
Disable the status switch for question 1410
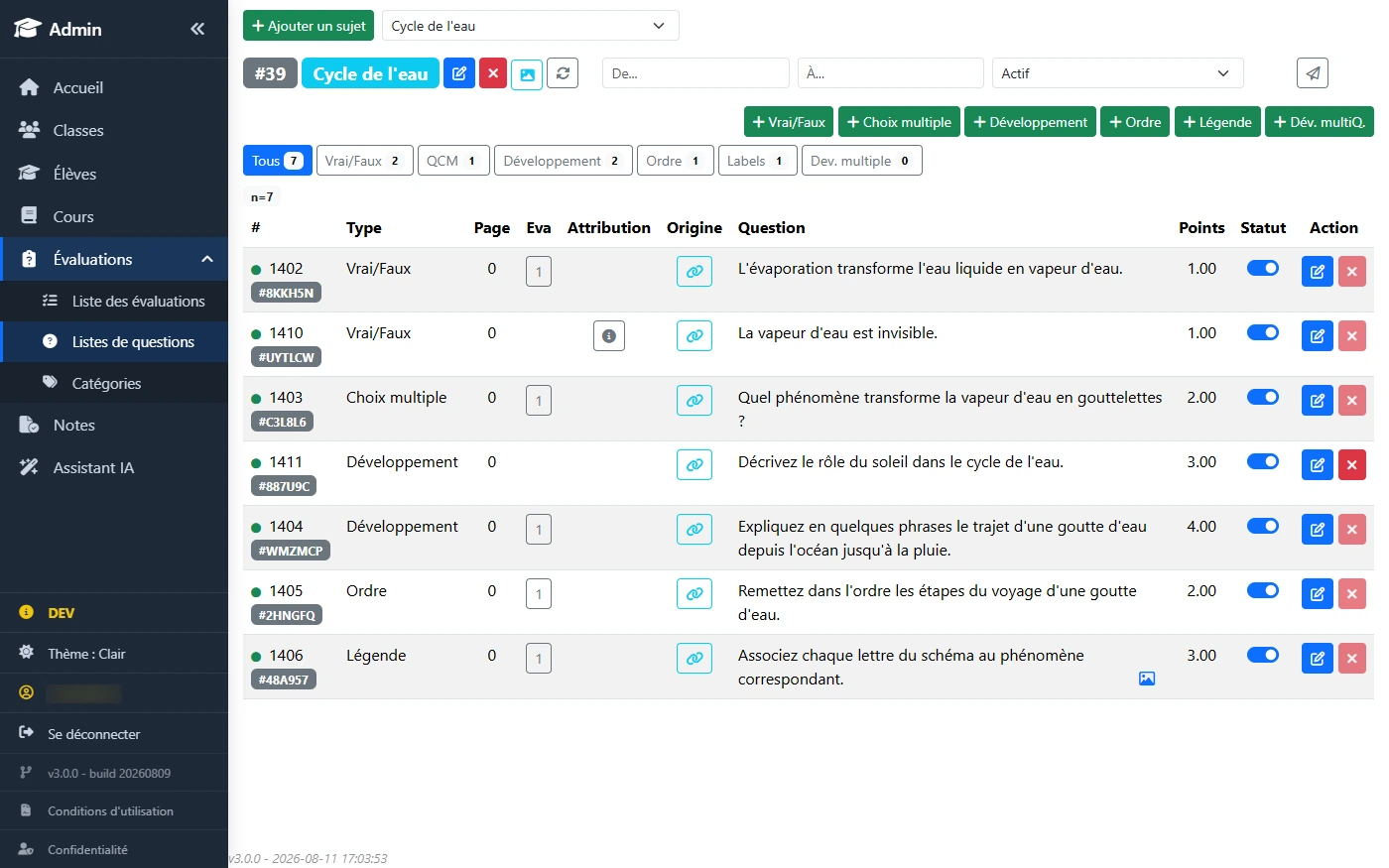(x=1263, y=332)
